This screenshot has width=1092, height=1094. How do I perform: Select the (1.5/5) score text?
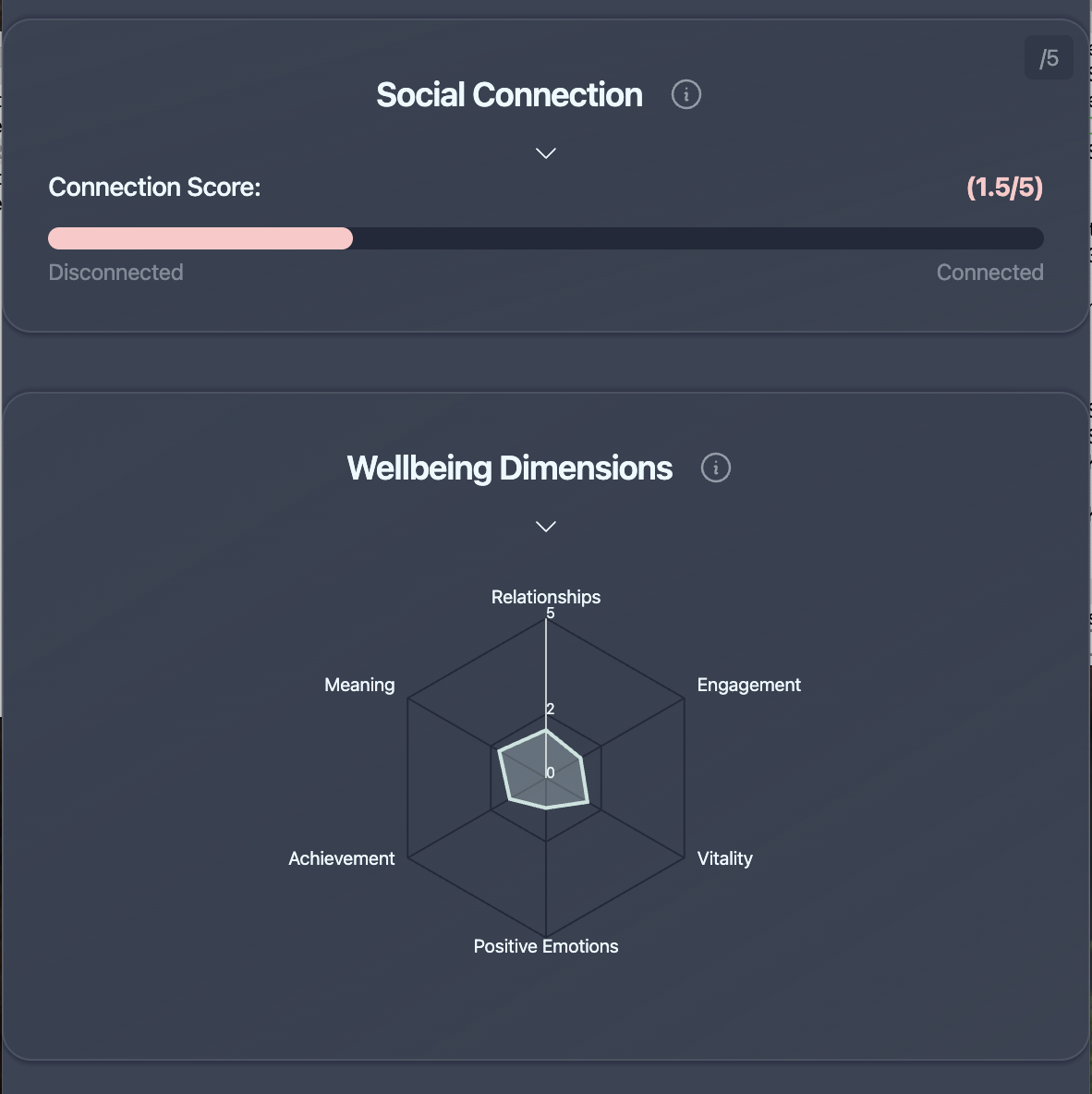tap(1003, 187)
